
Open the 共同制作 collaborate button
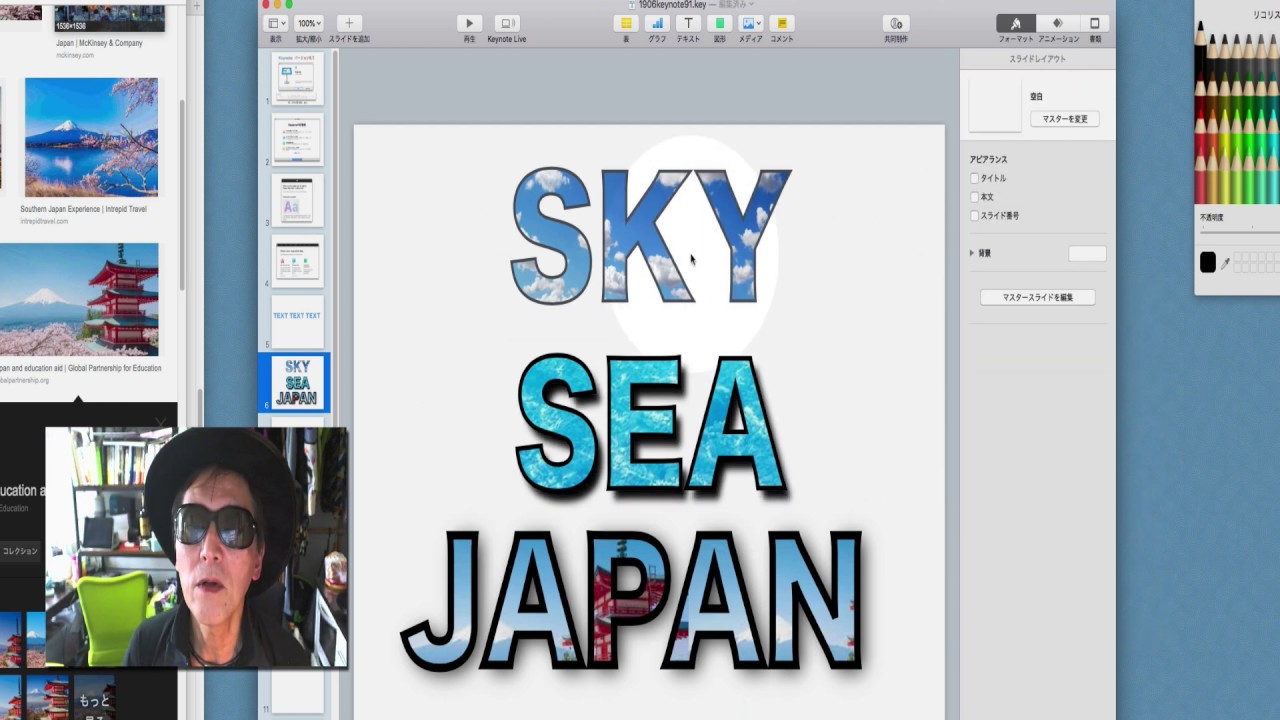pos(896,23)
